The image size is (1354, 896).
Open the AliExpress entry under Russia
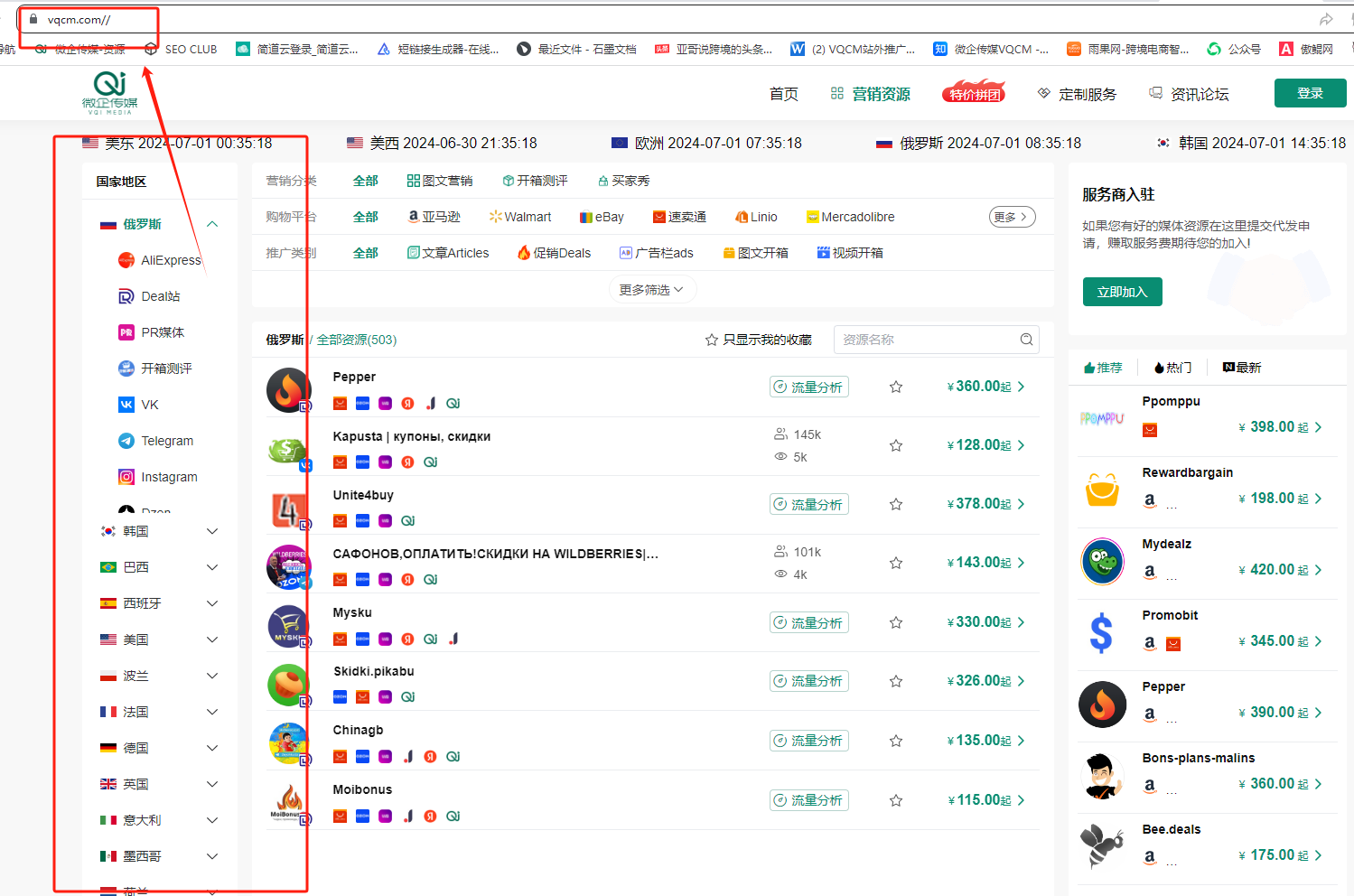click(x=160, y=260)
